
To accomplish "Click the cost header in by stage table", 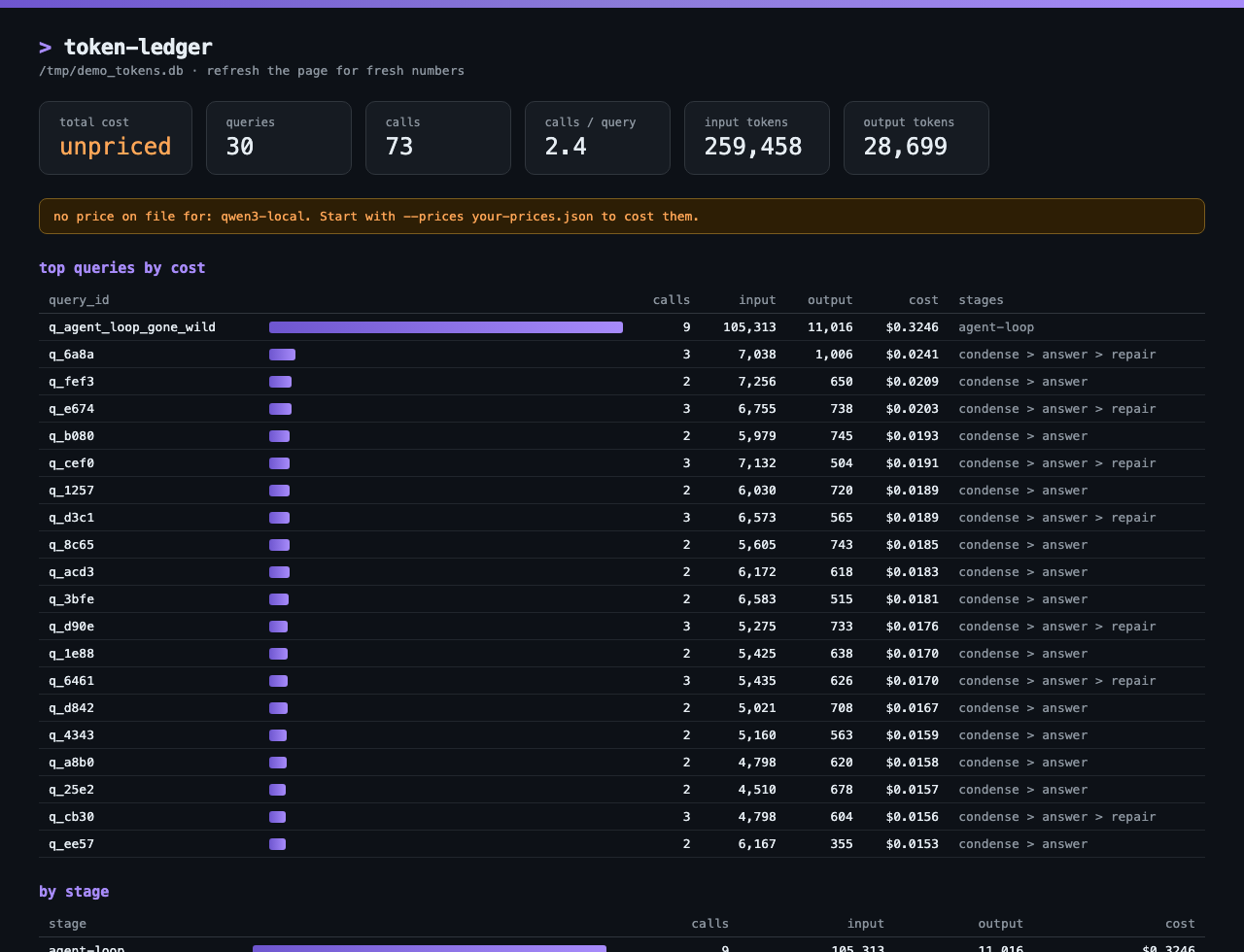I will coord(1180,924).
